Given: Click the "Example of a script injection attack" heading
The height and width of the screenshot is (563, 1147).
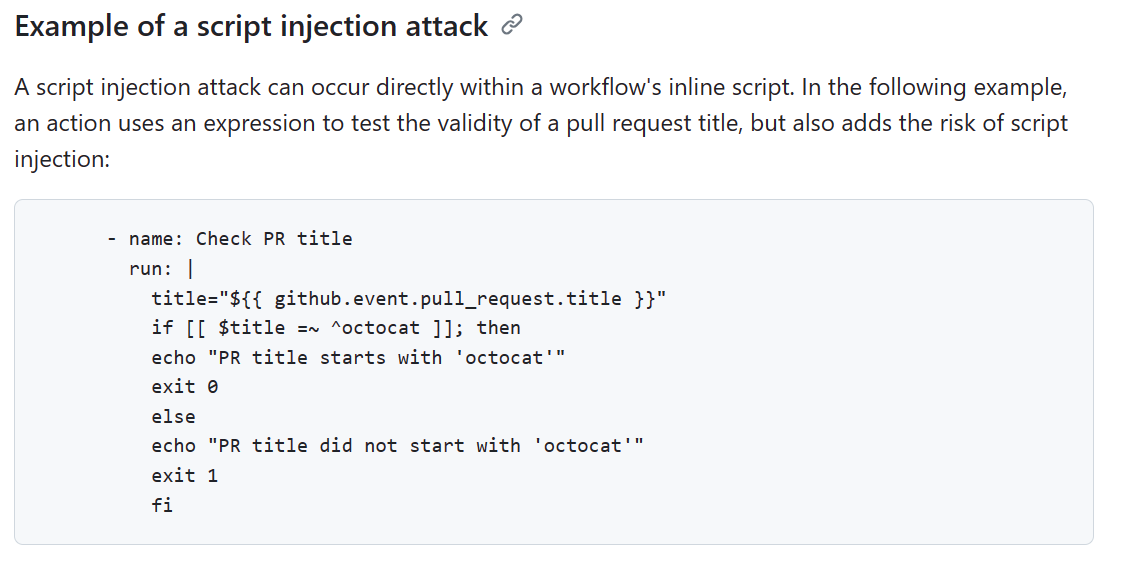Looking at the screenshot, I should [x=251, y=26].
